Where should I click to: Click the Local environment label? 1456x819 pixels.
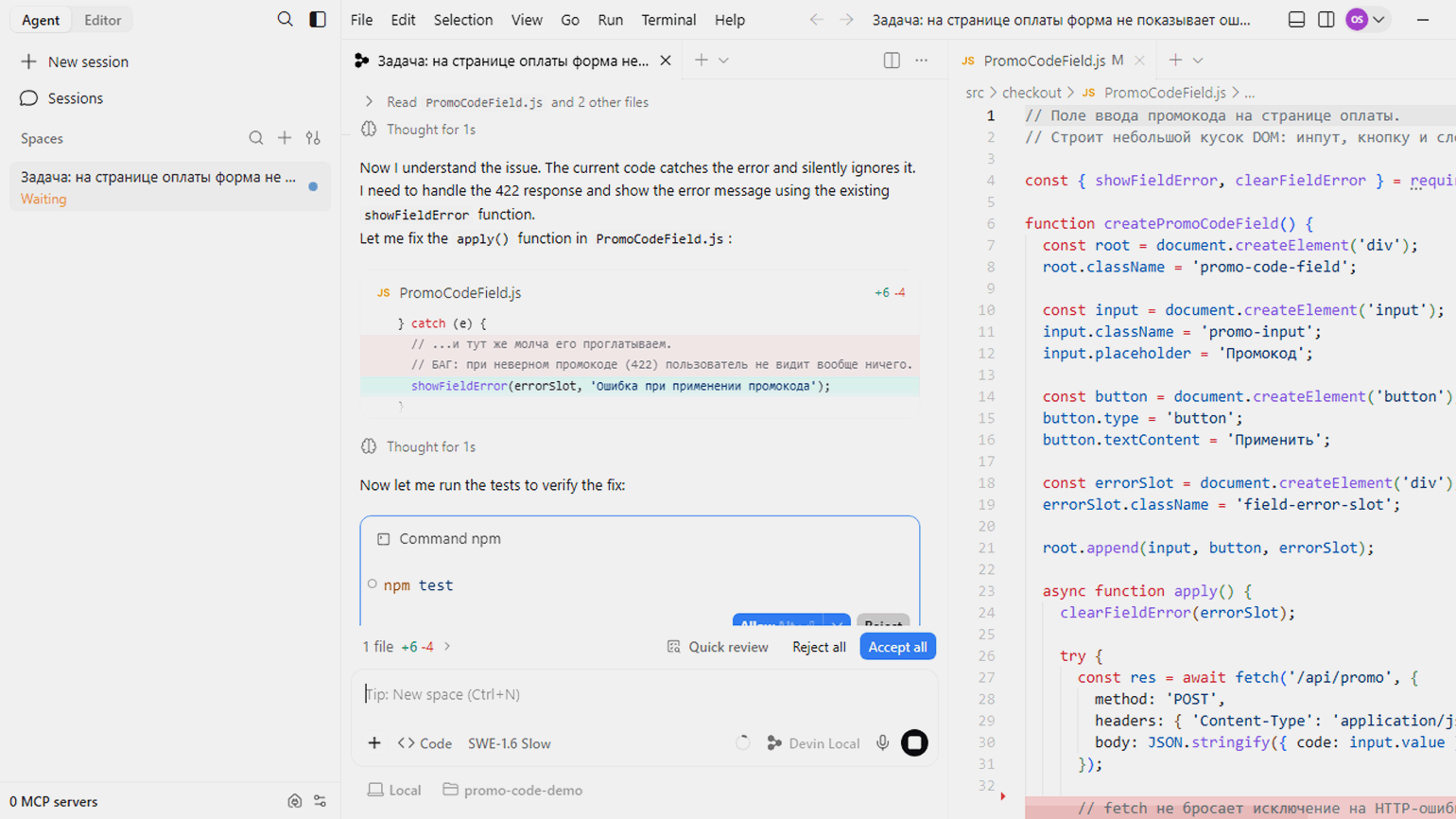tap(394, 791)
